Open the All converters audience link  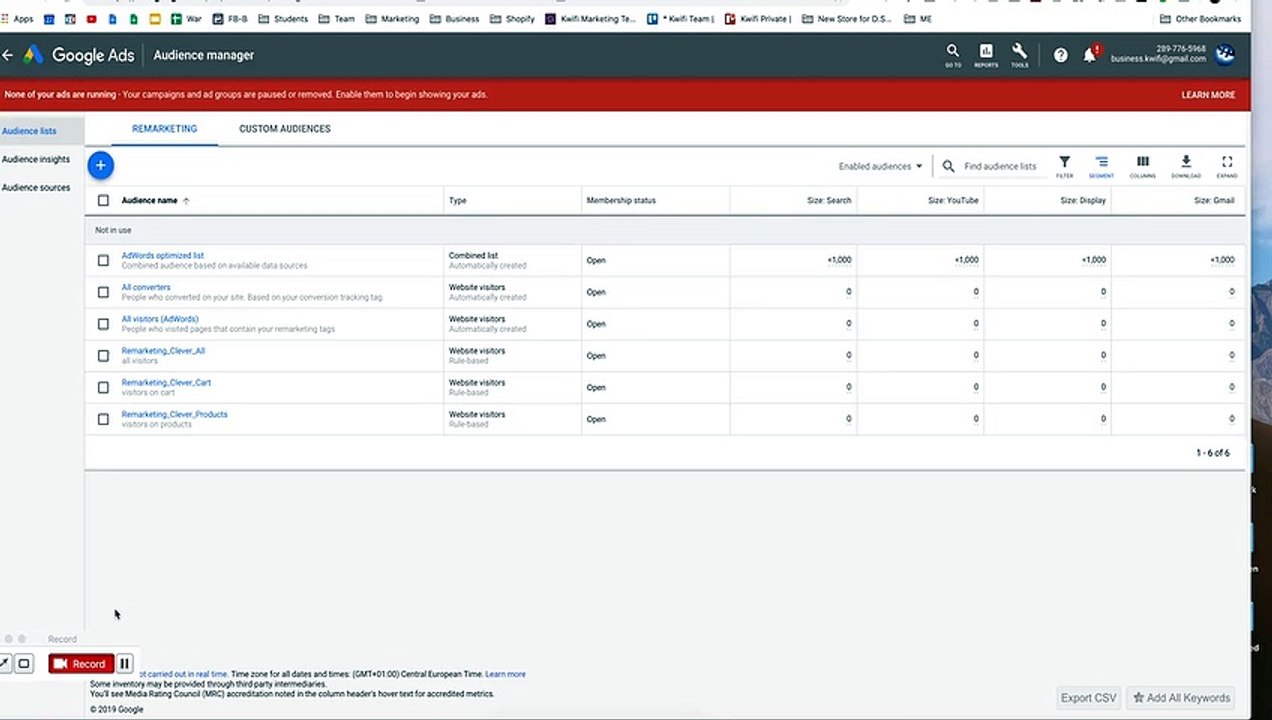coord(146,288)
